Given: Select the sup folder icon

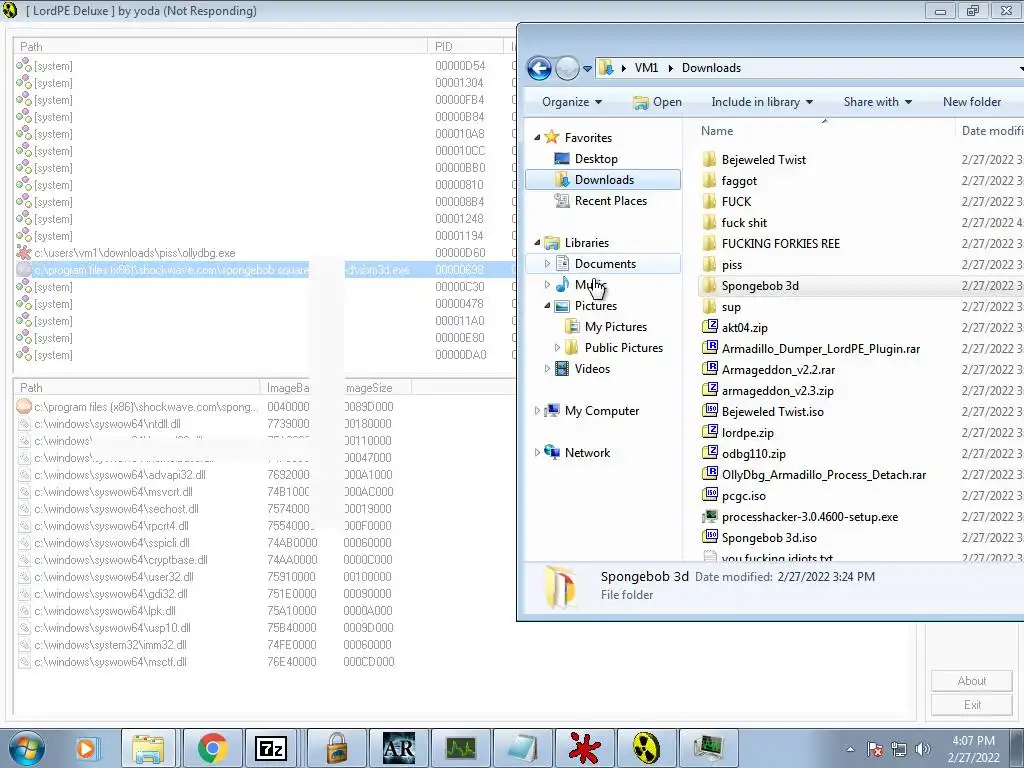Looking at the screenshot, I should [709, 307].
